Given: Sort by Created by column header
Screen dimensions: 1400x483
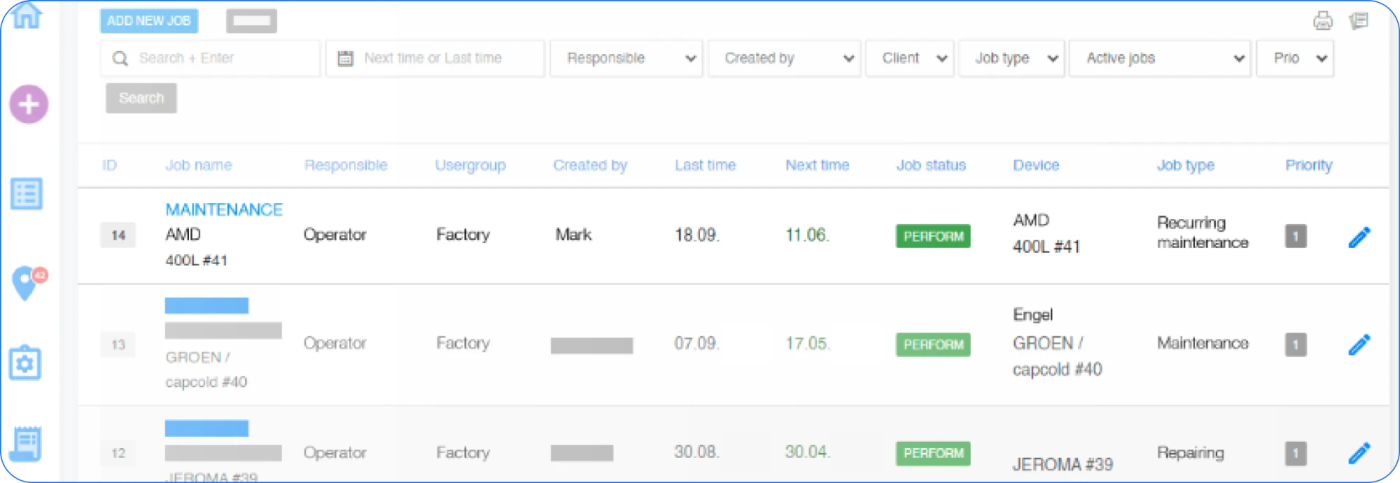Looking at the screenshot, I should [x=590, y=165].
